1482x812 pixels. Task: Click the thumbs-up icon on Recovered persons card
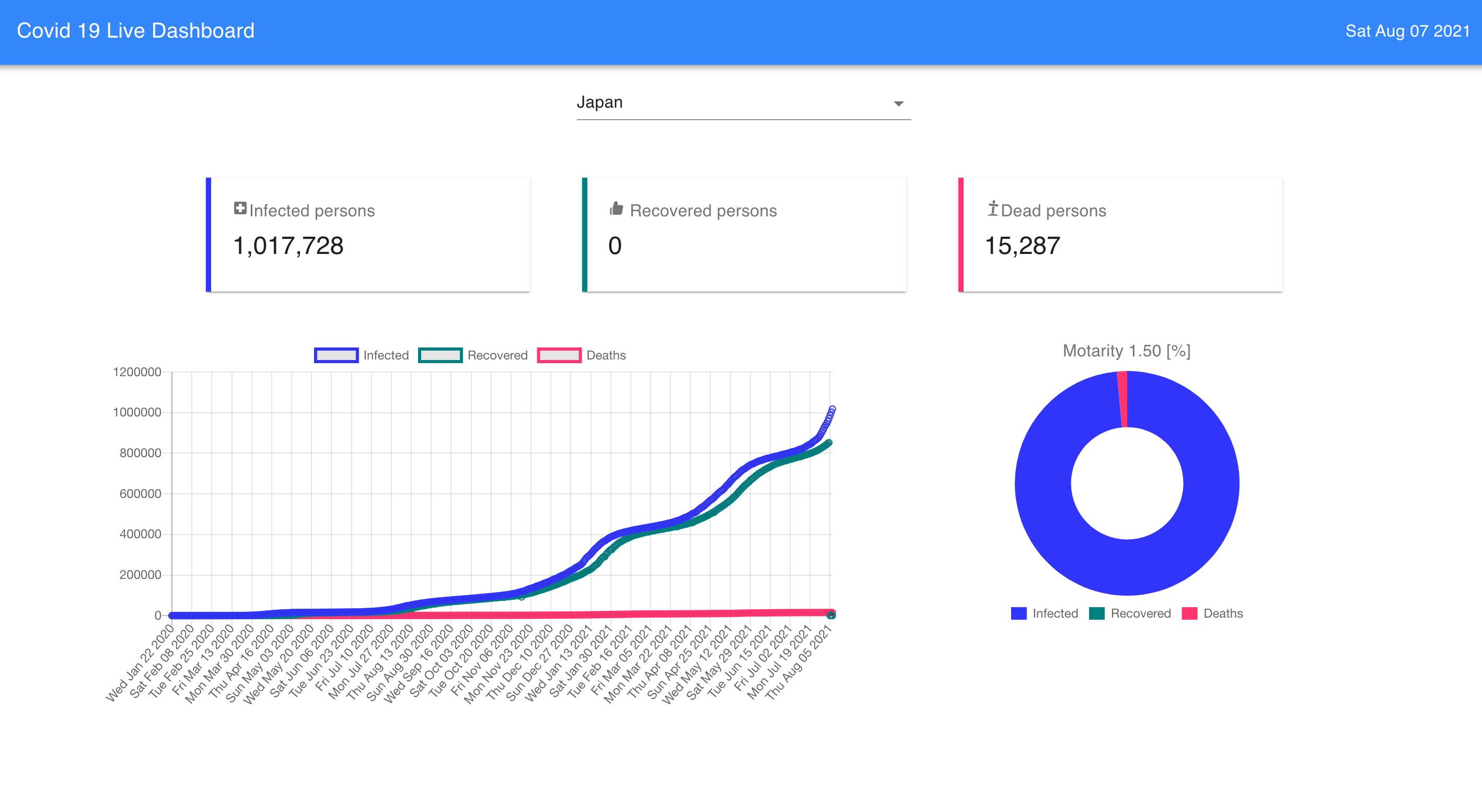click(616, 210)
